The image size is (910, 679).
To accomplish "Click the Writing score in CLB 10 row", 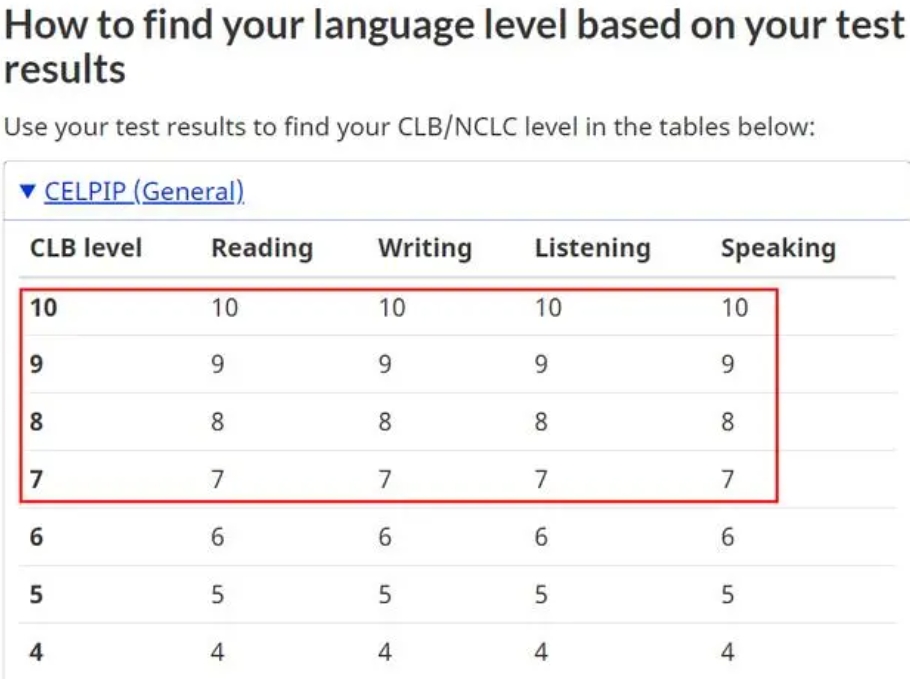I will click(x=391, y=308).
